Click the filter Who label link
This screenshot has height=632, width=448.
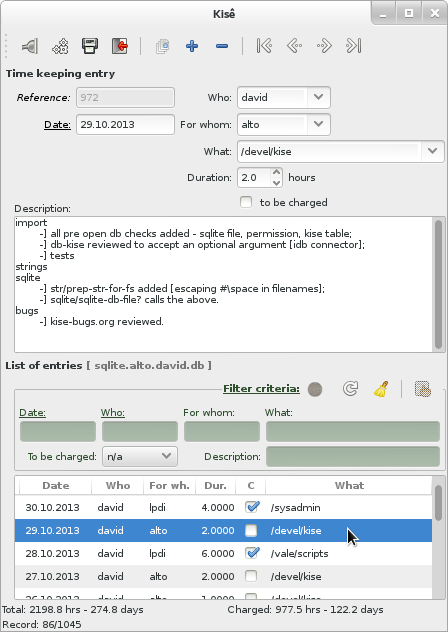tap(113, 412)
